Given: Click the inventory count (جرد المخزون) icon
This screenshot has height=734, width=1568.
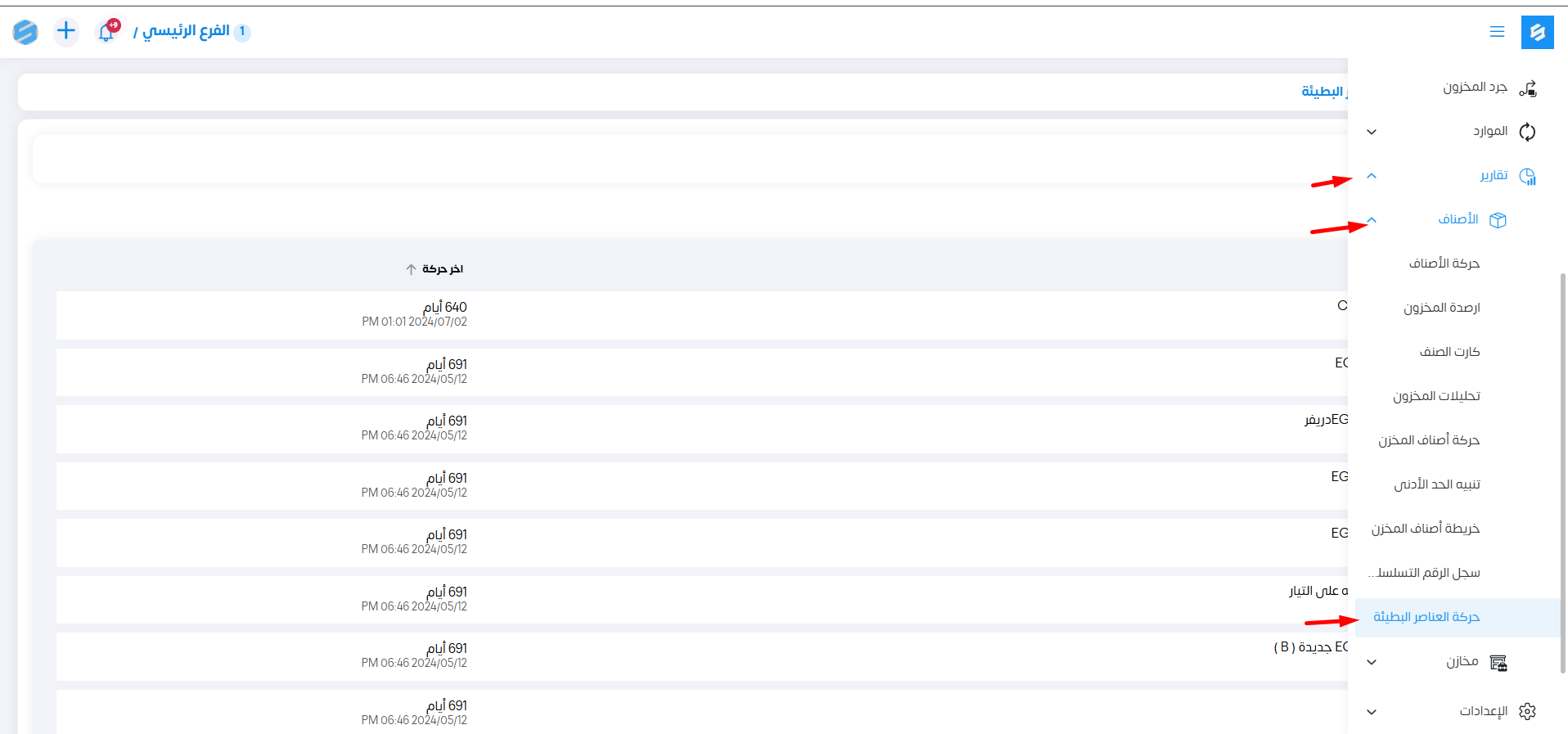Looking at the screenshot, I should 1527,88.
